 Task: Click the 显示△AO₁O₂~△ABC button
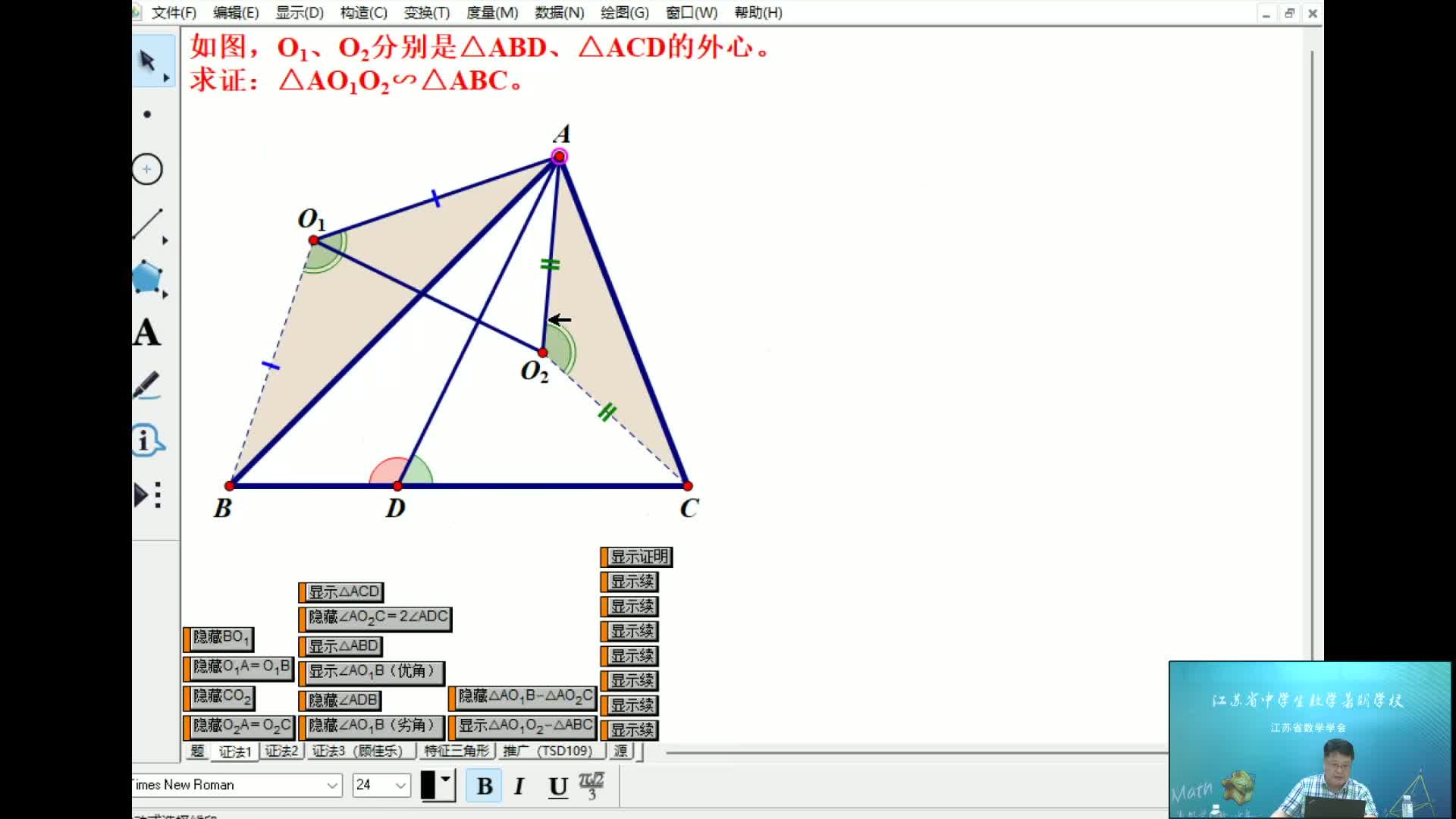pos(525,726)
